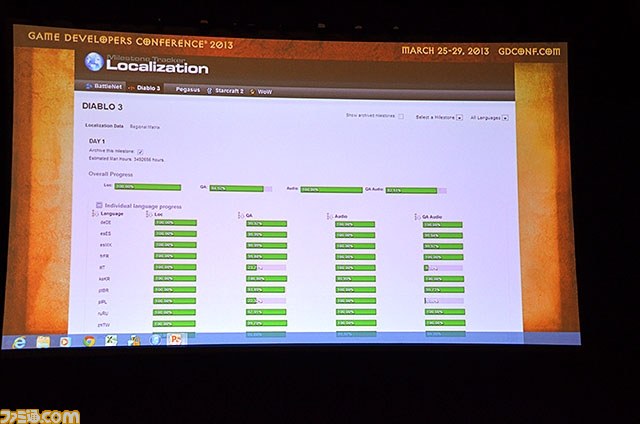Image resolution: width=640 pixels, height=424 pixels.
Task: Select the deDE language row label
Action: pyautogui.click(x=105, y=222)
